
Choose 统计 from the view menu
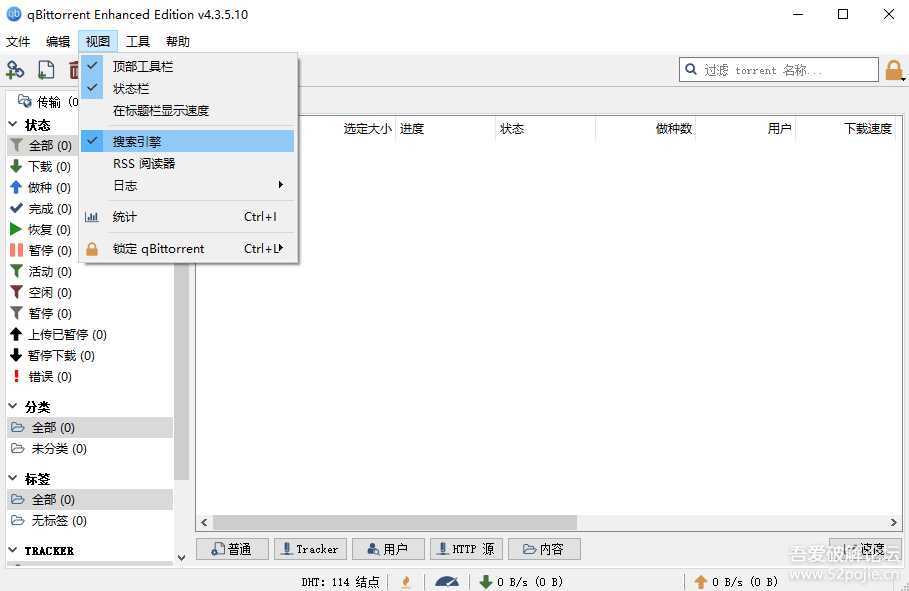125,217
